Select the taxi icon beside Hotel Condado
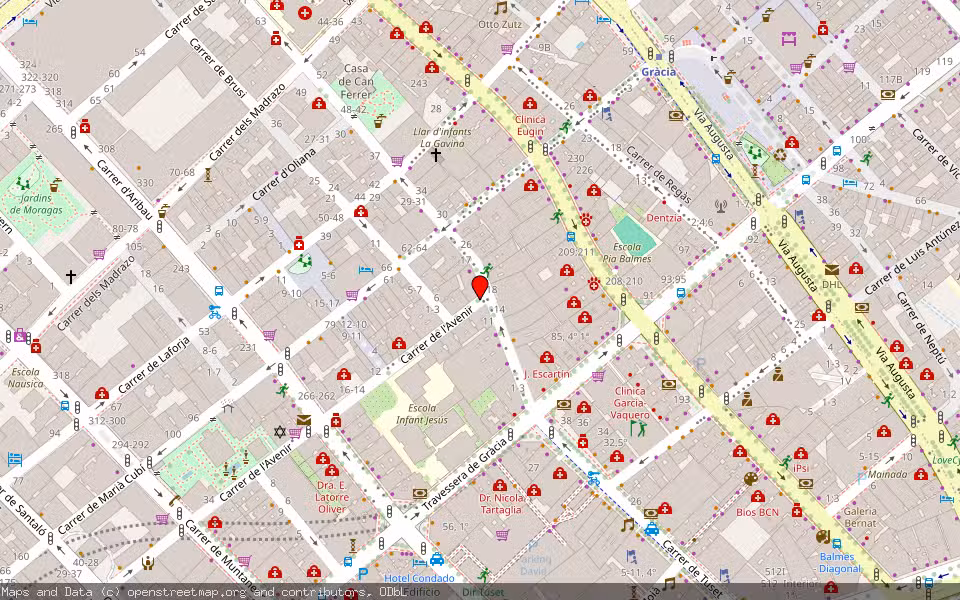Screen dimensions: 960x600 tap(437, 559)
